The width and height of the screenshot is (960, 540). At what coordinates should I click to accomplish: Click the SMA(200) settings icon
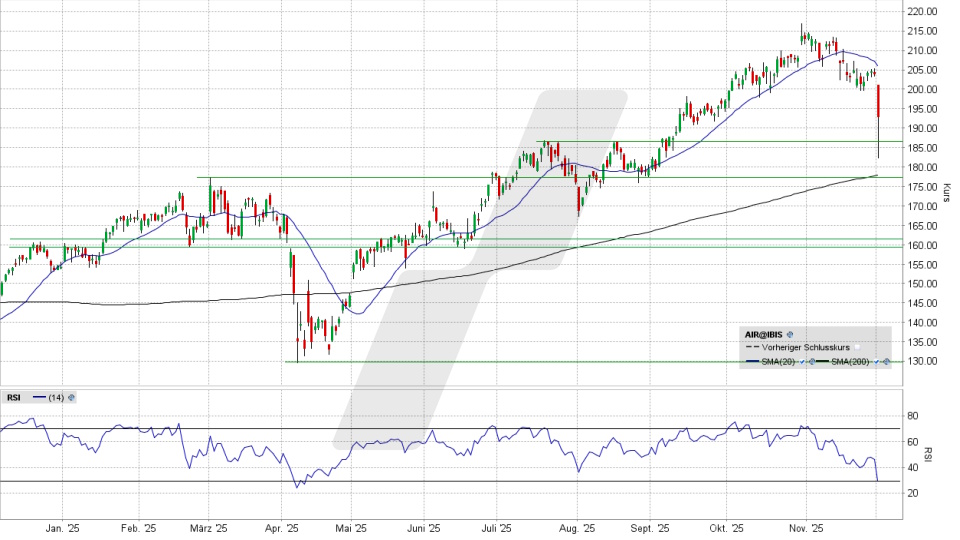[886, 361]
